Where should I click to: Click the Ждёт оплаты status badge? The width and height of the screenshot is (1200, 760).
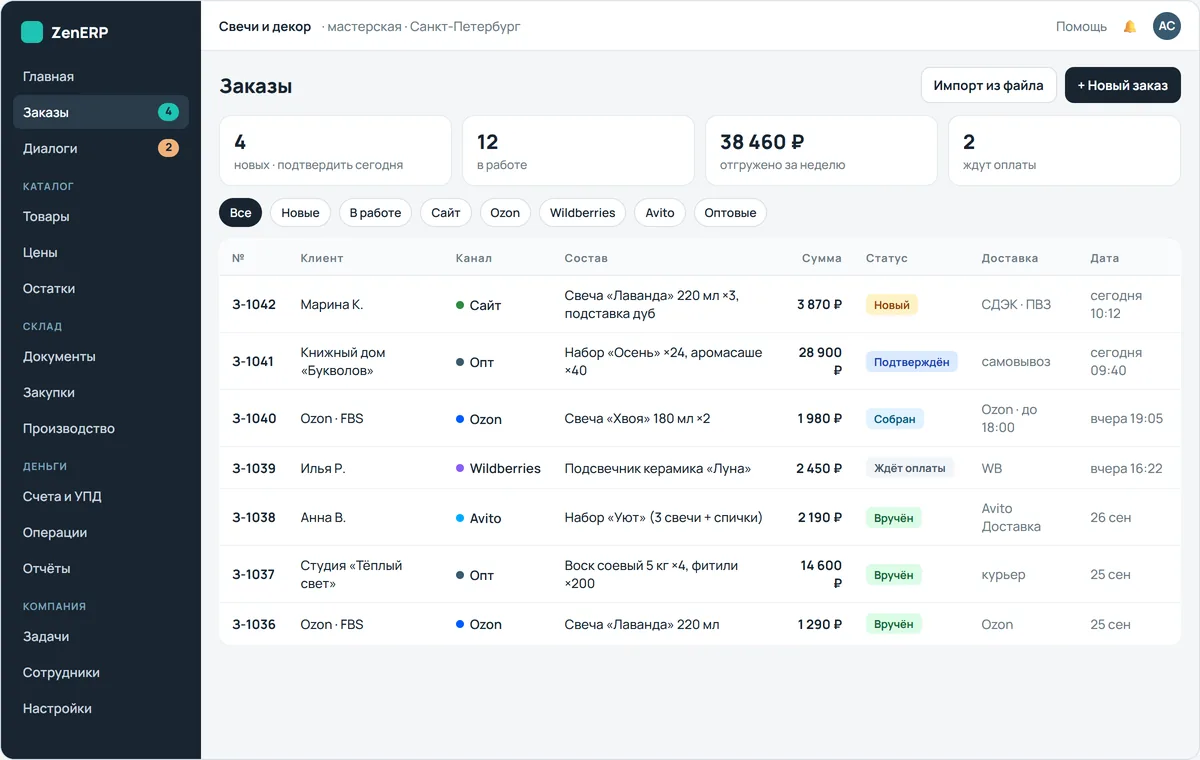point(910,468)
